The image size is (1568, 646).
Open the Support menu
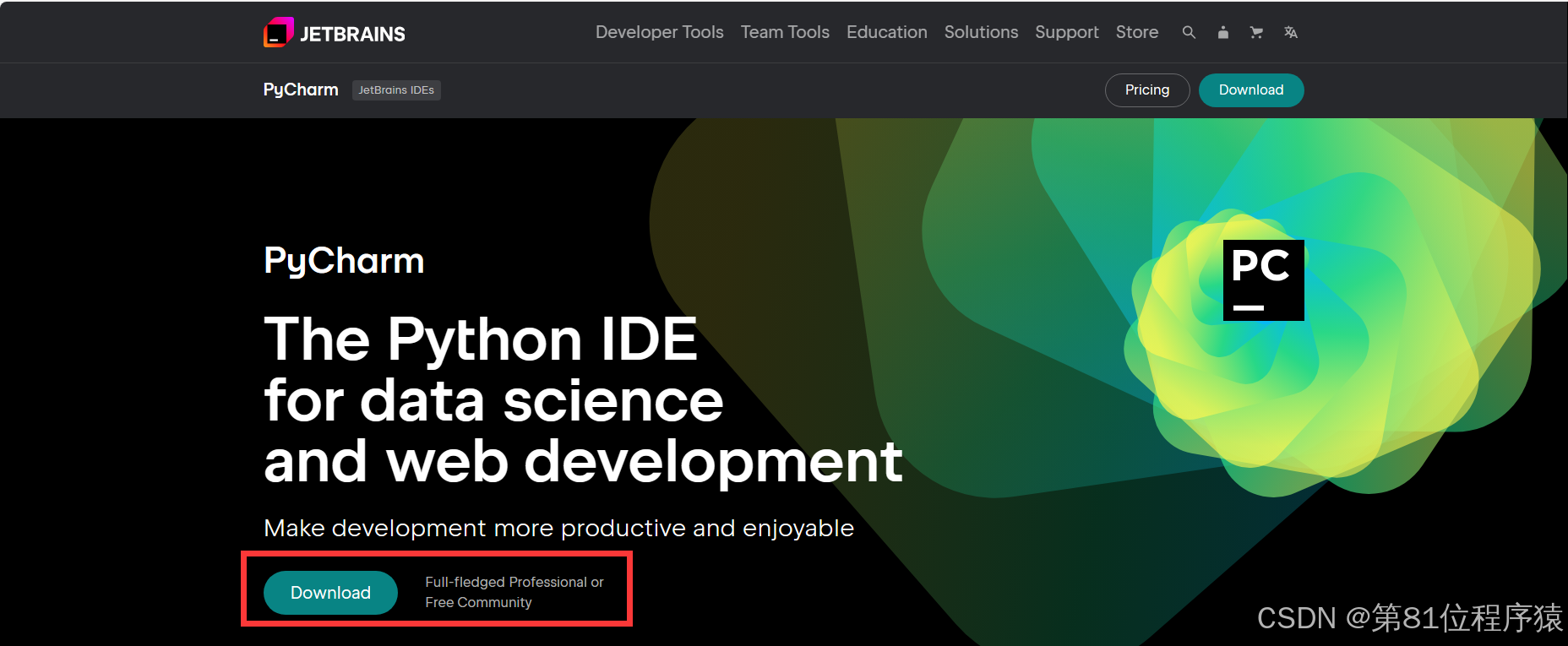point(1066,32)
